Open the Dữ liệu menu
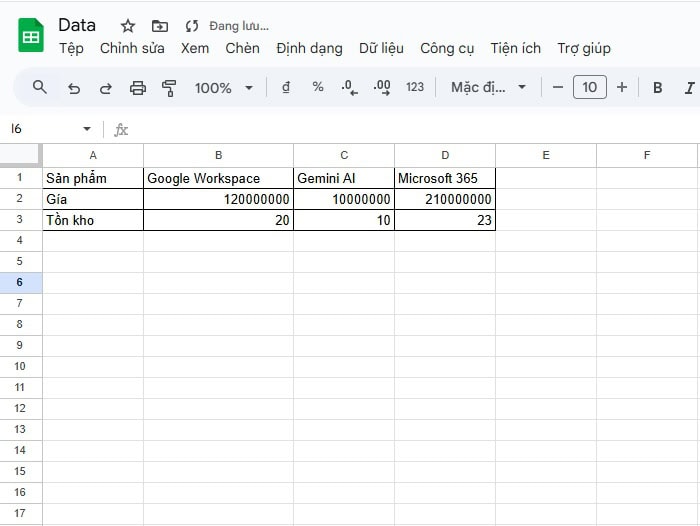Viewport: 700px width, 526px height. click(381, 48)
